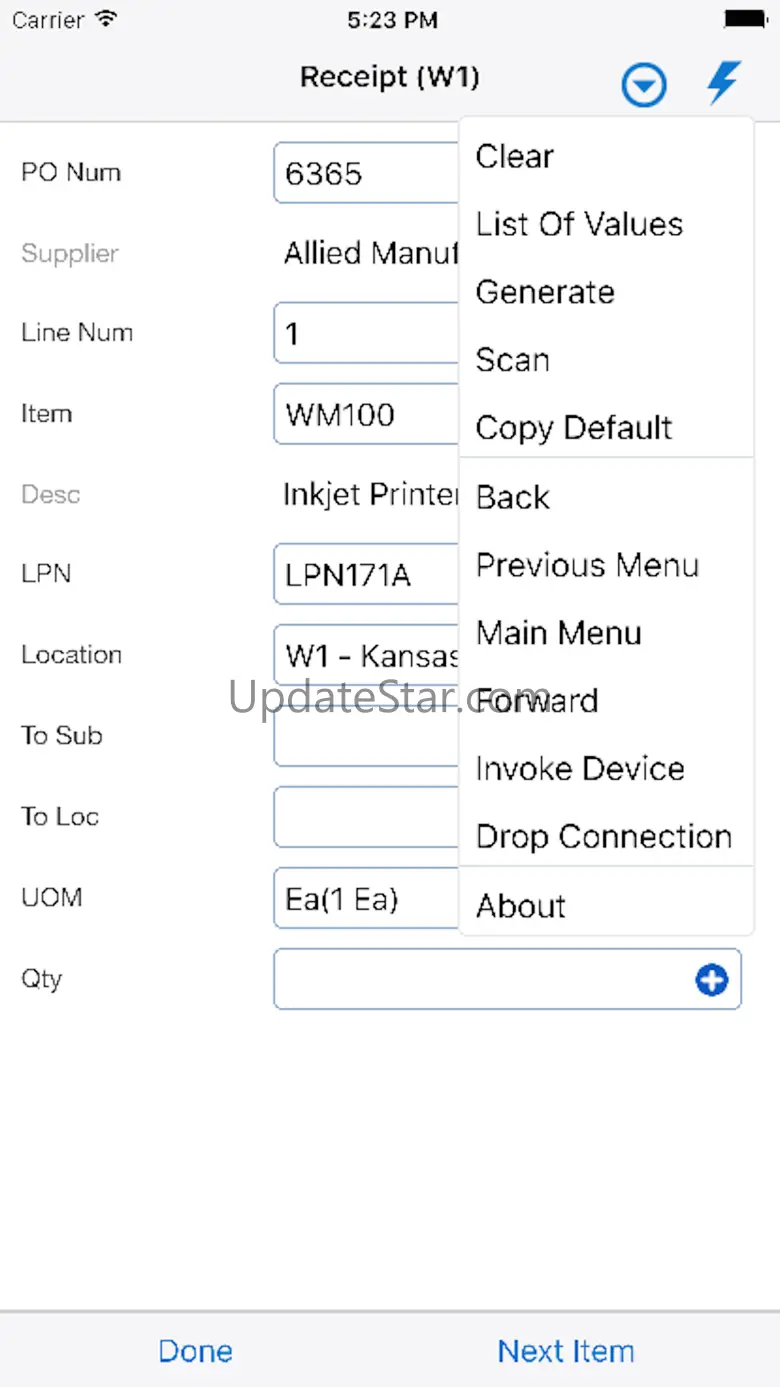The image size is (780, 1387).
Task: Tap Back in the menu
Action: tap(513, 497)
